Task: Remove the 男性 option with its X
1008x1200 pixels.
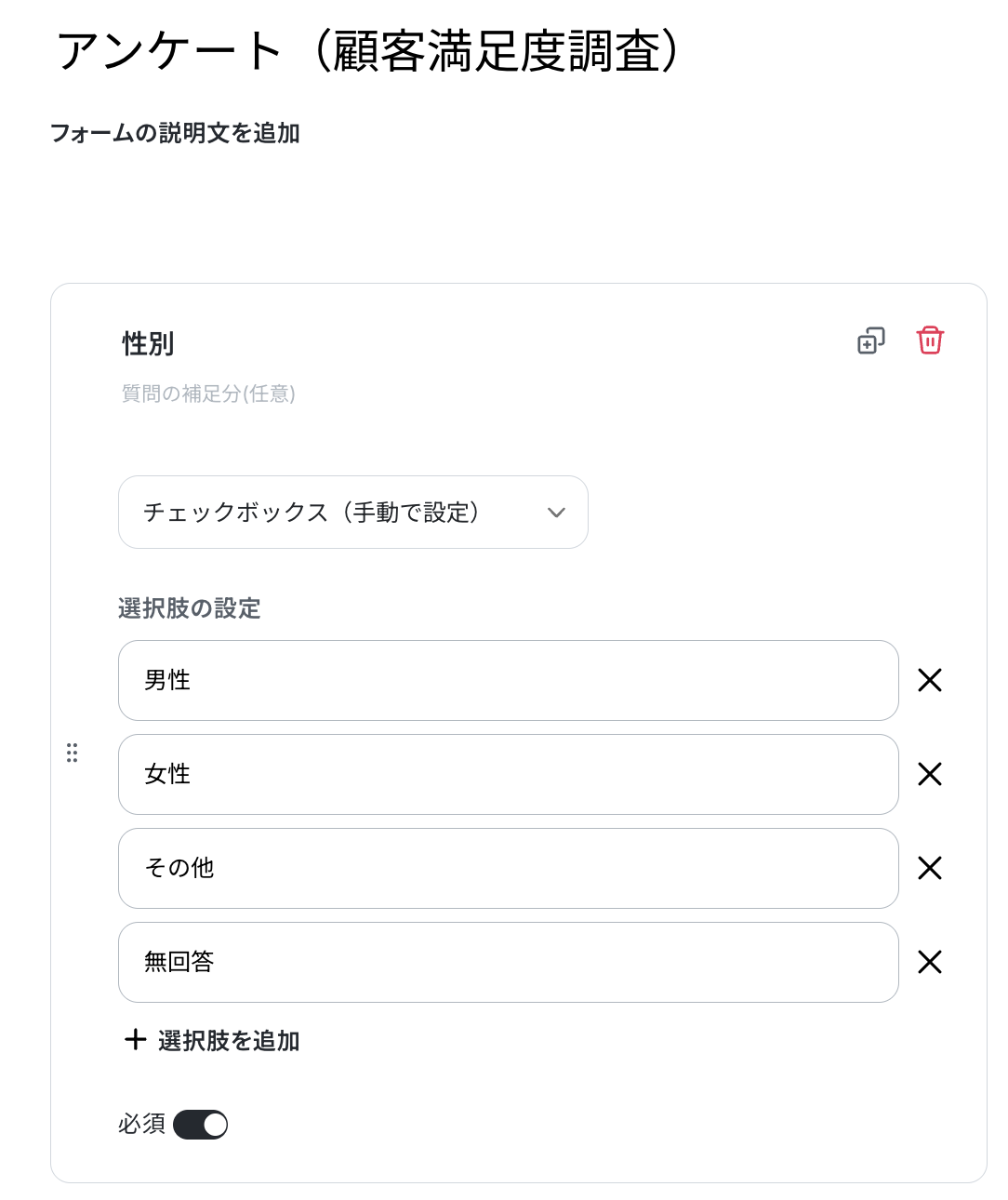Action: pos(930,680)
